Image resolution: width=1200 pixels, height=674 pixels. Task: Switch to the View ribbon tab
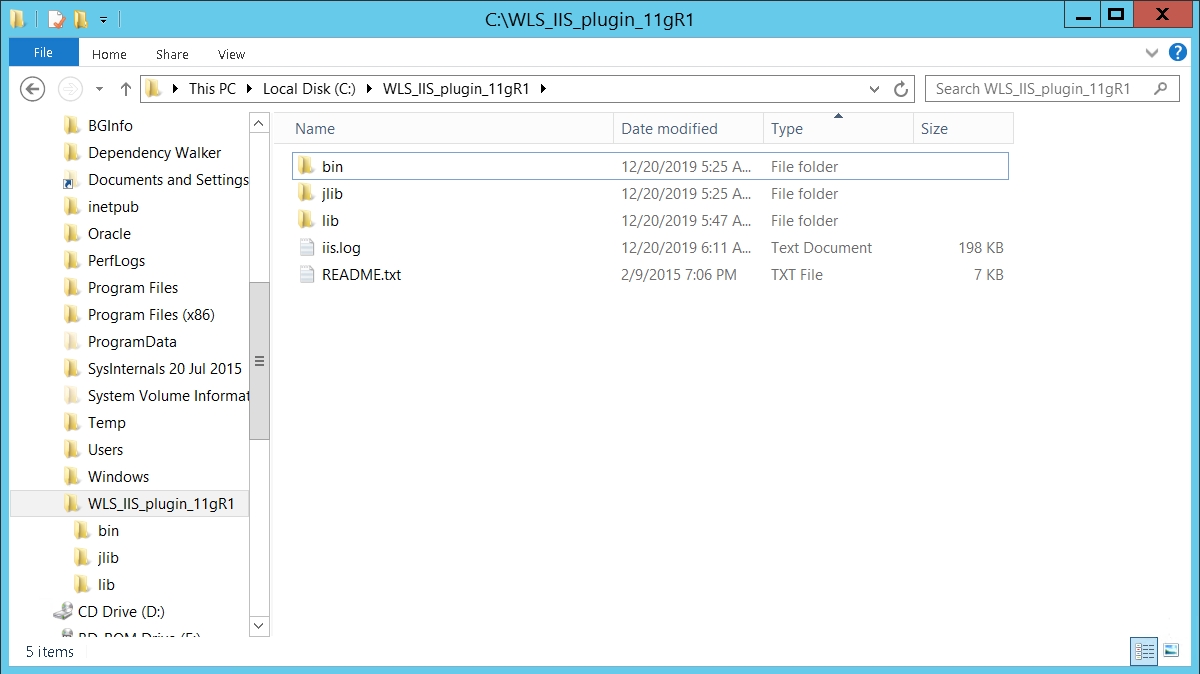click(x=231, y=55)
